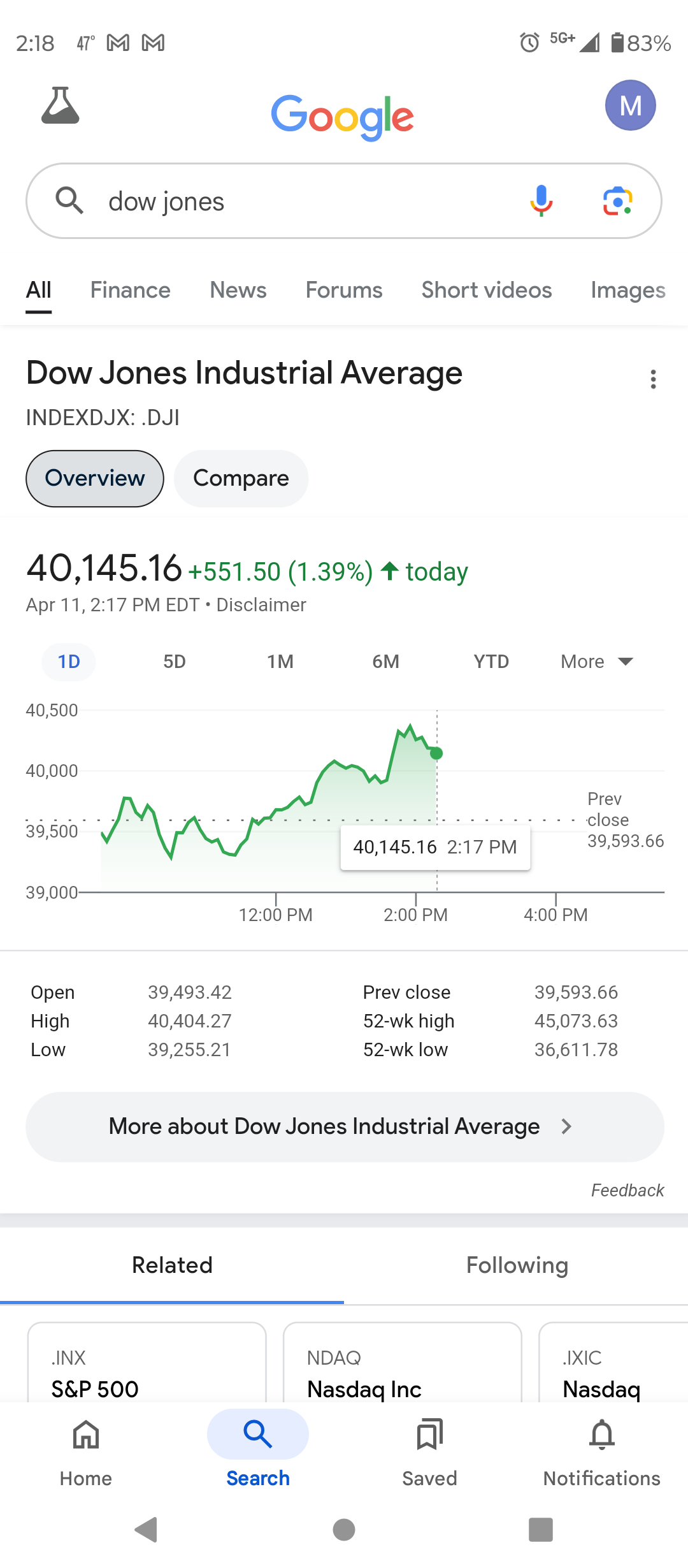Click the current price marker on chart
Viewport: 688px width, 1568px height.
pos(436,753)
